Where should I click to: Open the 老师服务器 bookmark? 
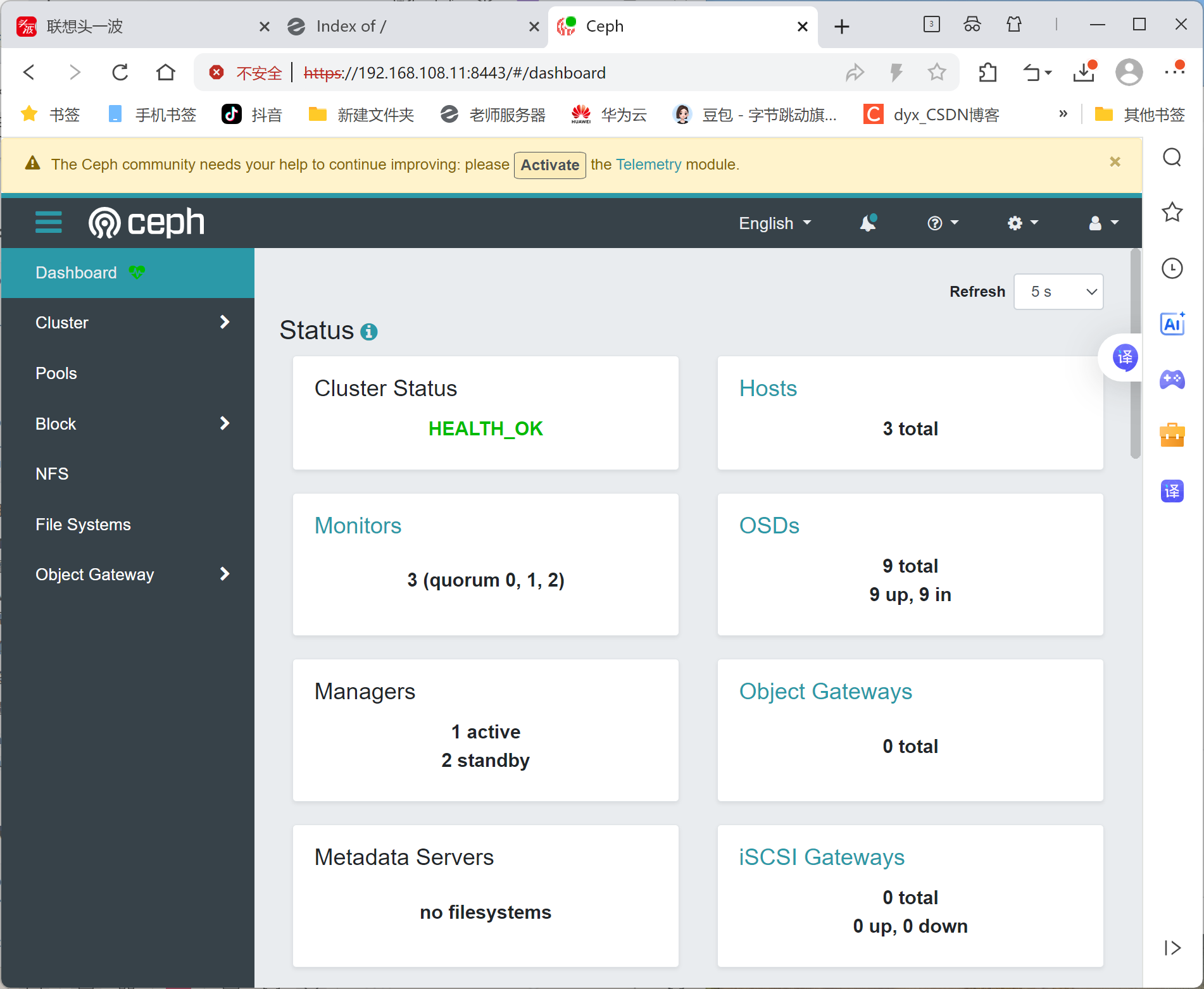coord(493,115)
